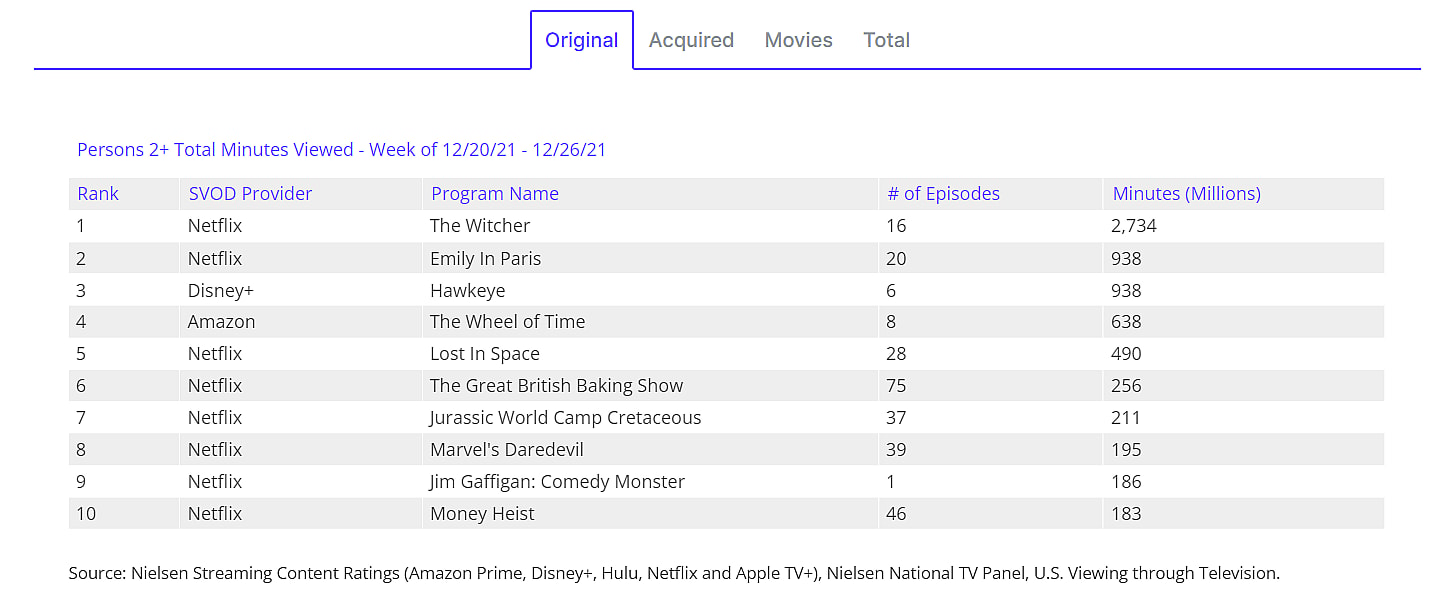1444x614 pixels.
Task: Click the Money Heist program name
Action: coord(482,514)
